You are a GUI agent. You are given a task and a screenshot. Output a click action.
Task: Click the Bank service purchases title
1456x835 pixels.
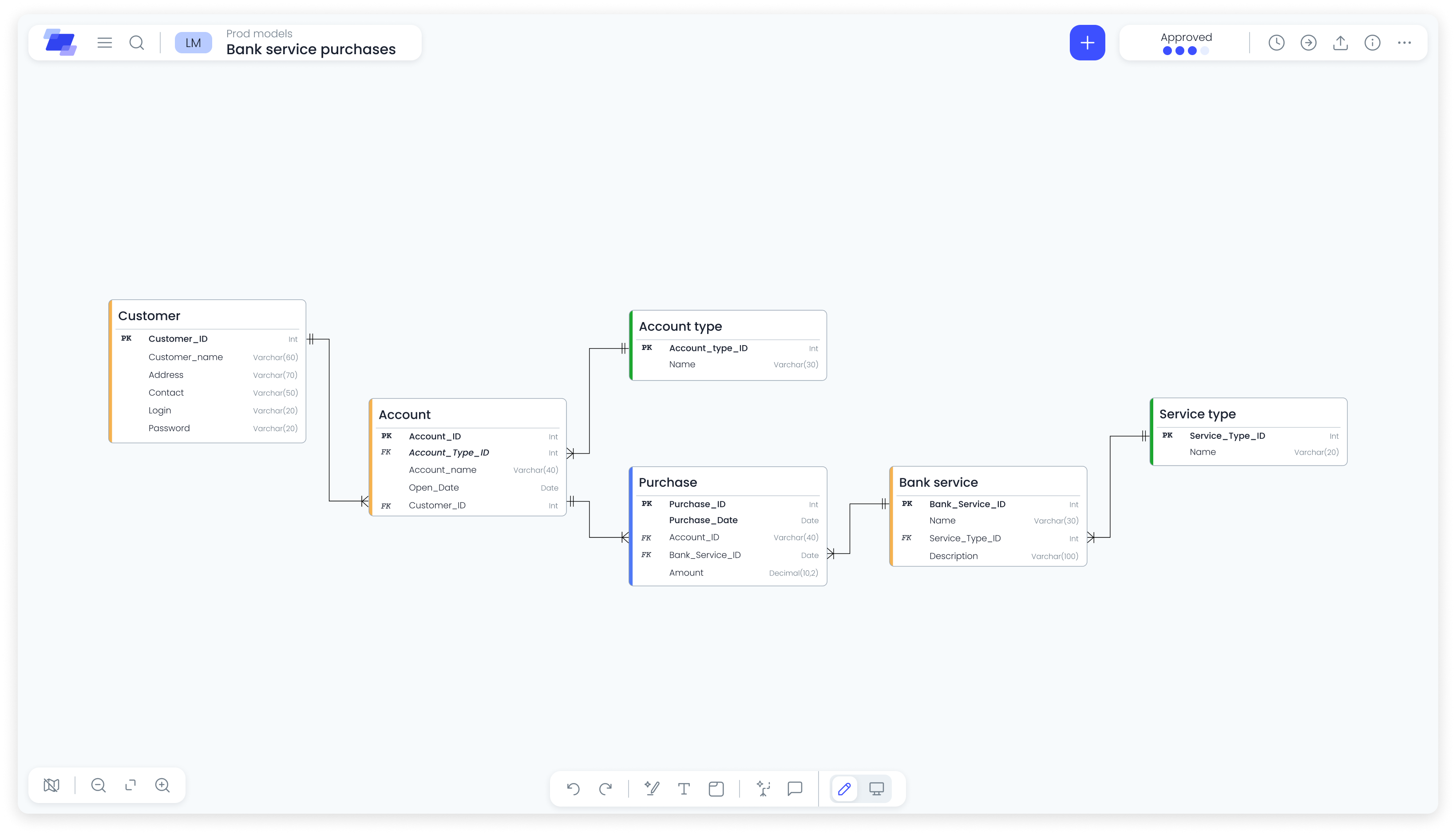(x=311, y=49)
